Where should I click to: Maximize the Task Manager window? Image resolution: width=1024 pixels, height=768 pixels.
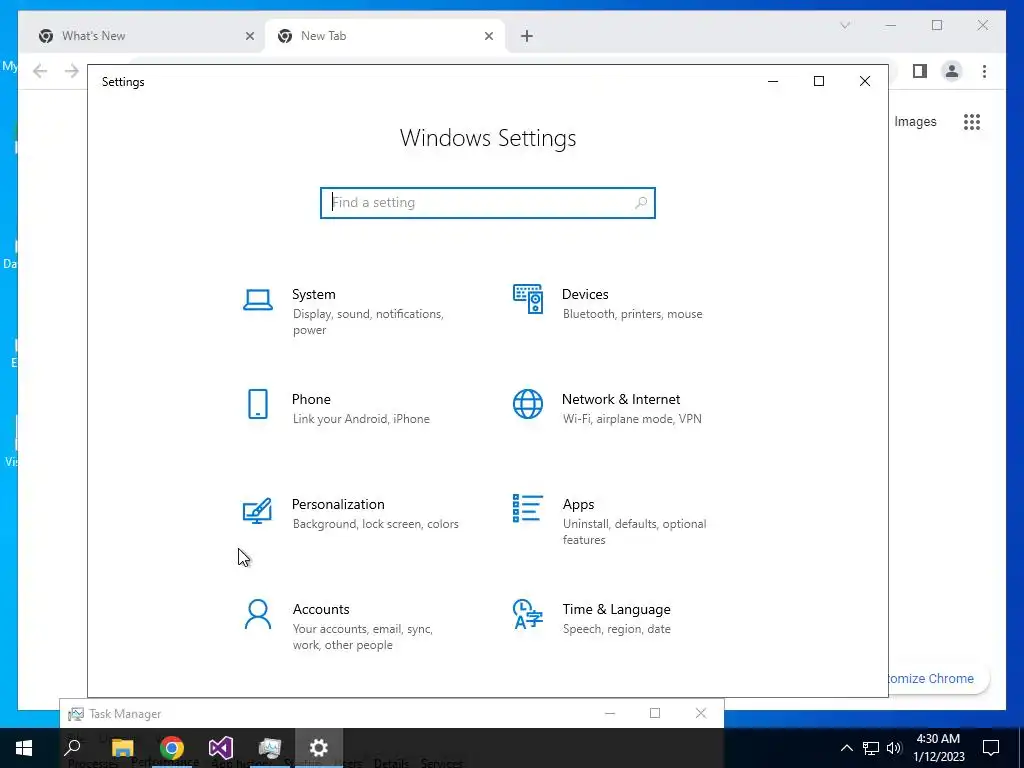point(655,713)
